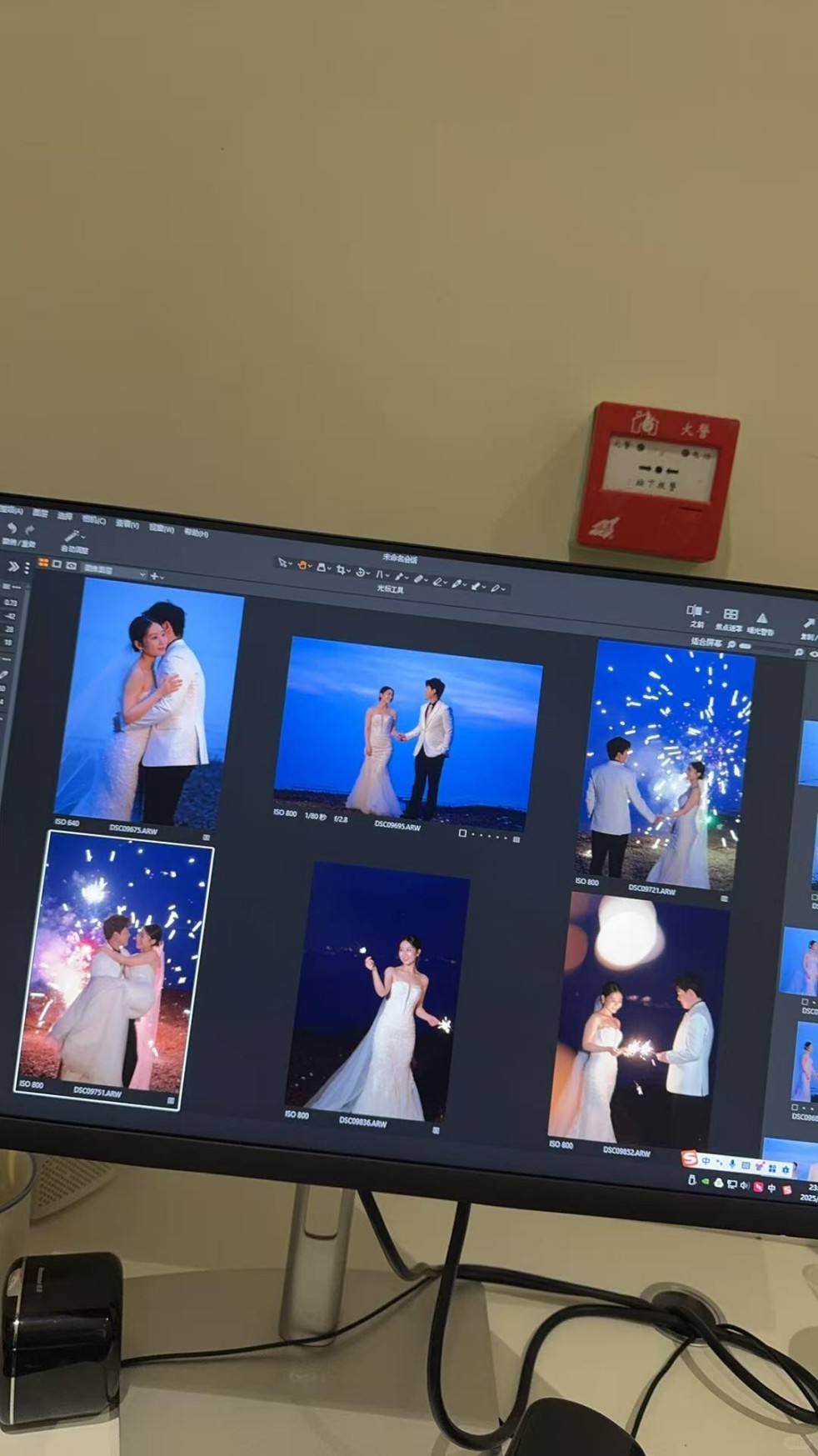This screenshot has height=1456, width=818.
Task: Click the f/2.8 aperture text
Action: pos(341,819)
